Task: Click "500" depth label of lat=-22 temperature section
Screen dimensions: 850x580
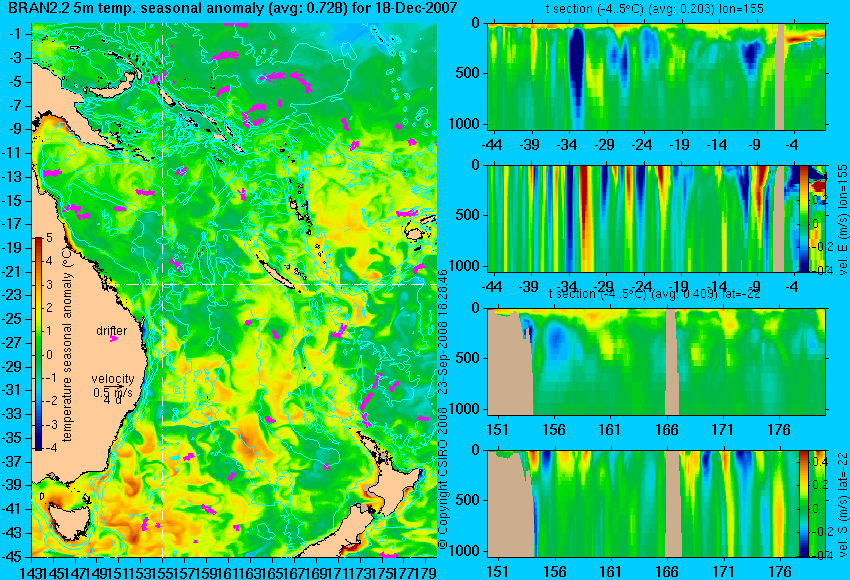Action: [469, 358]
